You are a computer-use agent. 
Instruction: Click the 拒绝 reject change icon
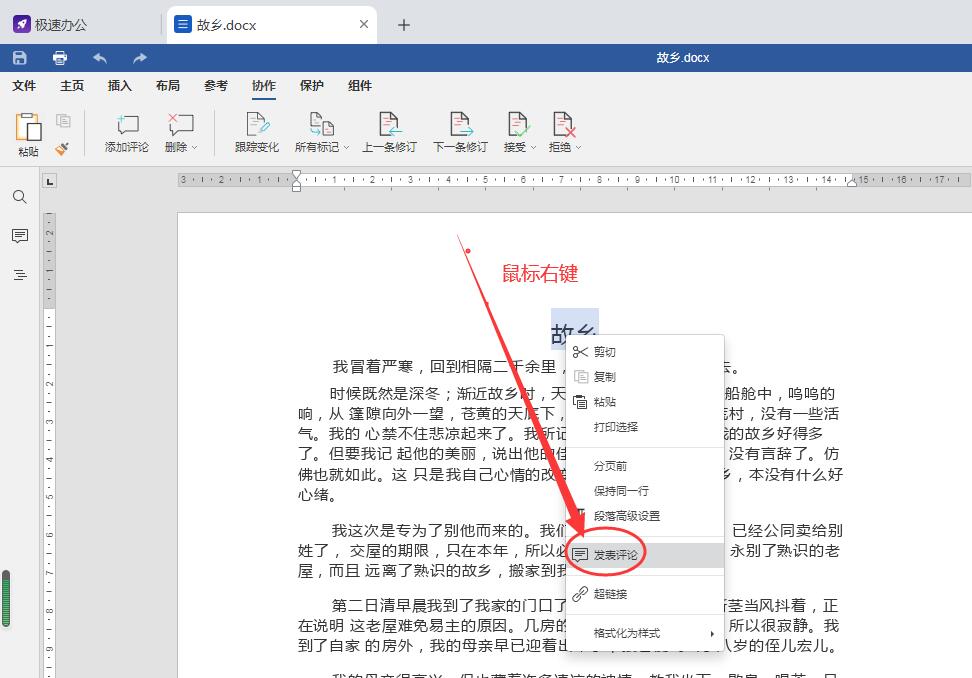tap(563, 125)
